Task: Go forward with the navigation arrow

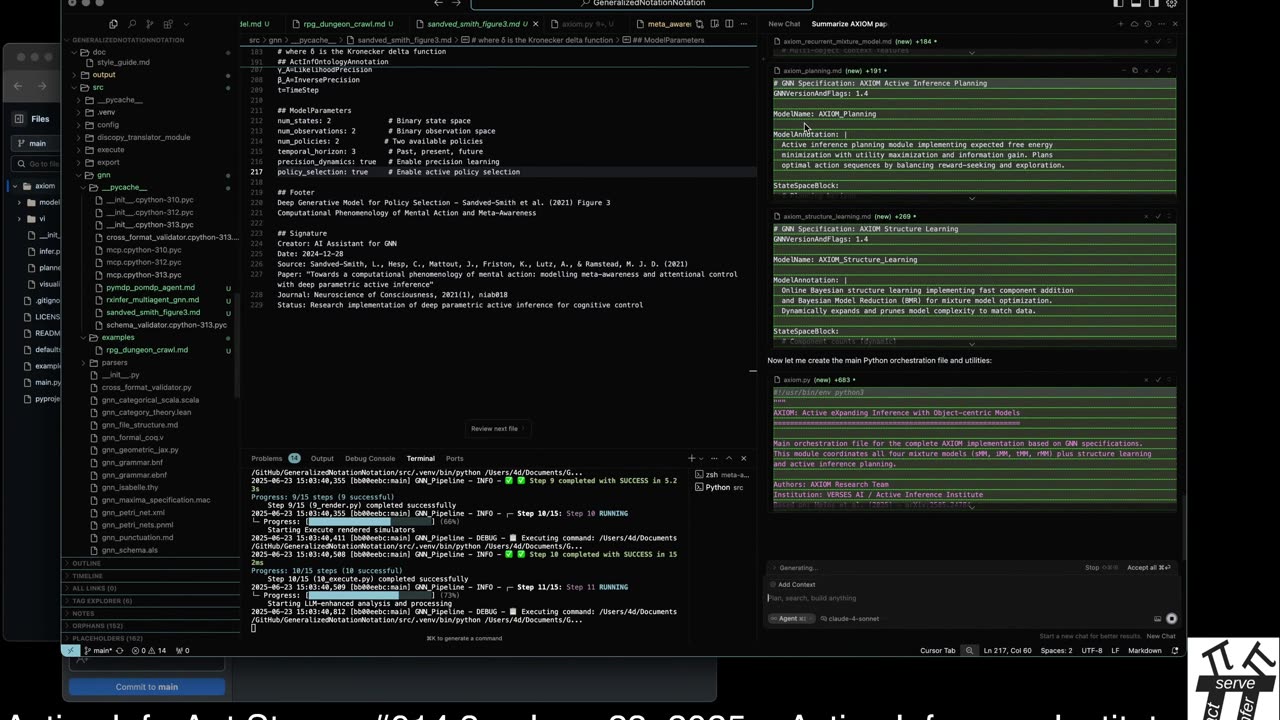Action: coord(458,3)
